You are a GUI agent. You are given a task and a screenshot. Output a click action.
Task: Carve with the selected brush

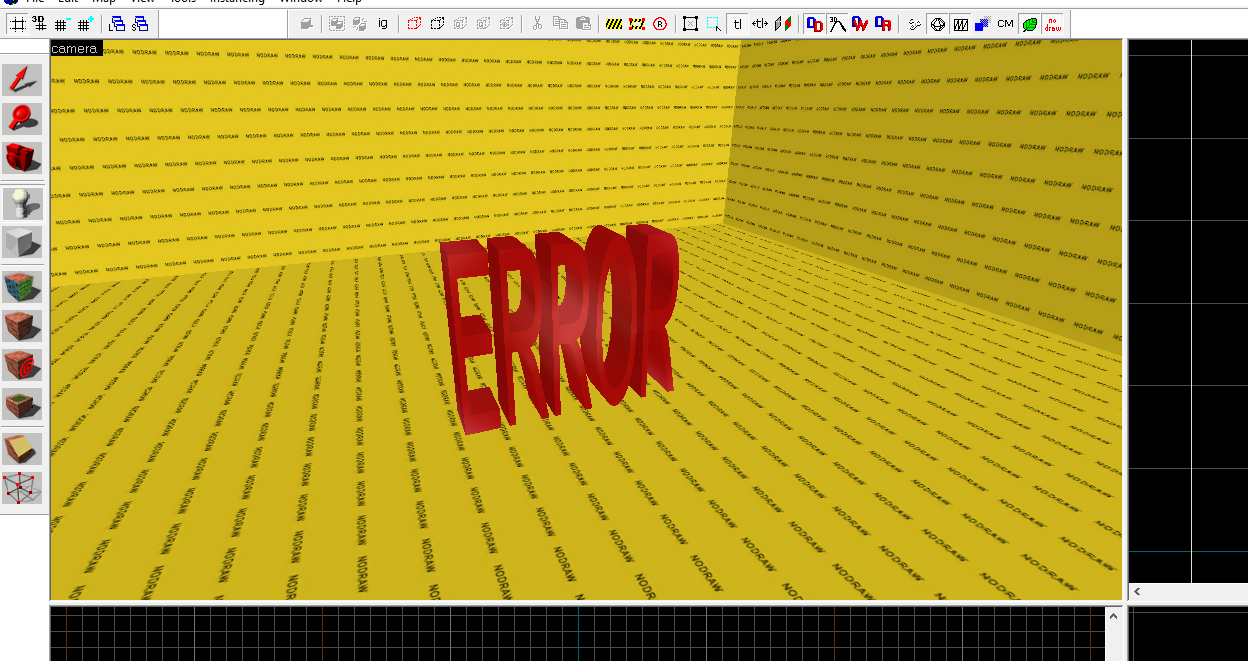coord(306,24)
